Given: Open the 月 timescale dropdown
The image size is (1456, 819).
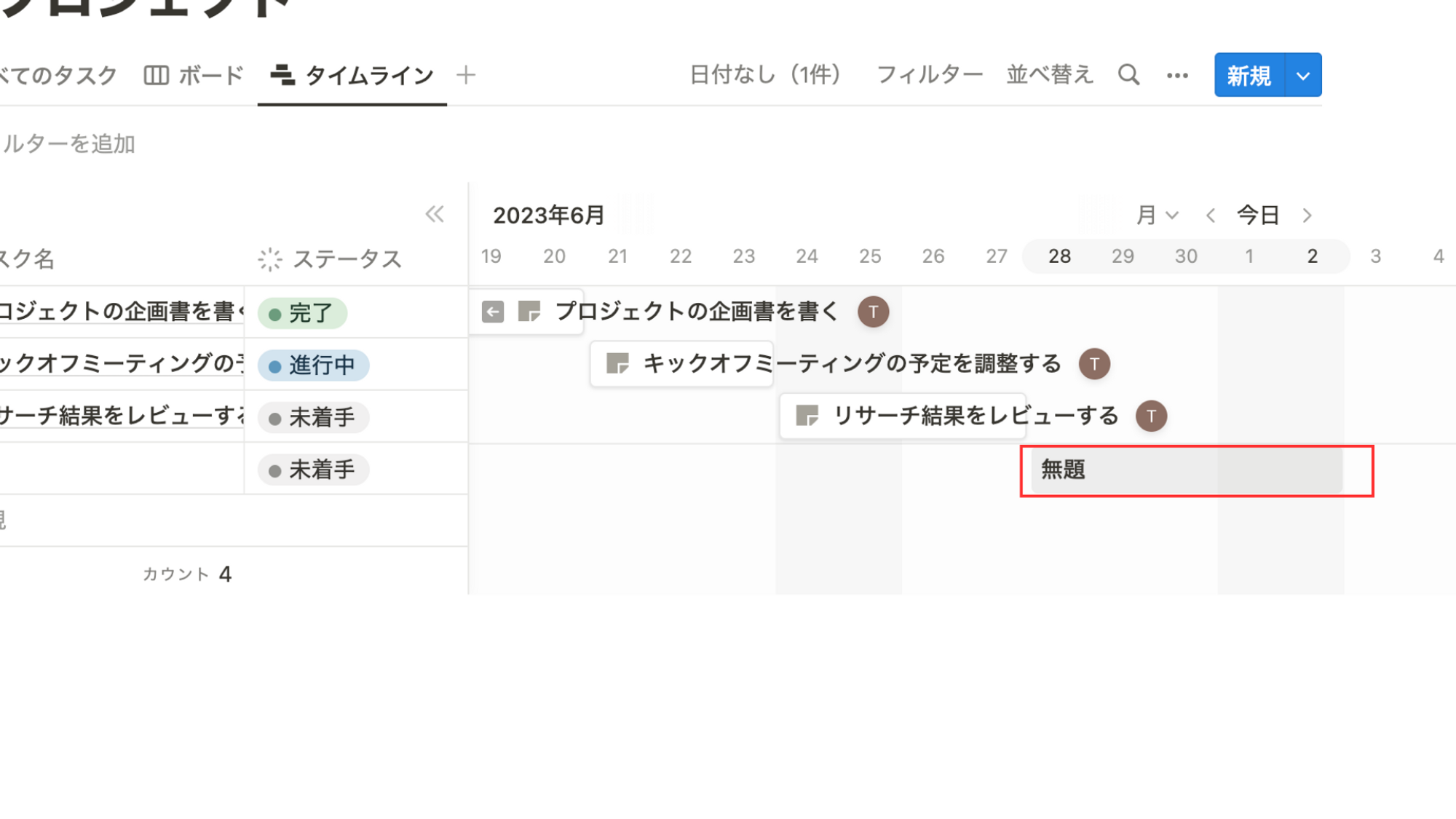Looking at the screenshot, I should click(1157, 215).
